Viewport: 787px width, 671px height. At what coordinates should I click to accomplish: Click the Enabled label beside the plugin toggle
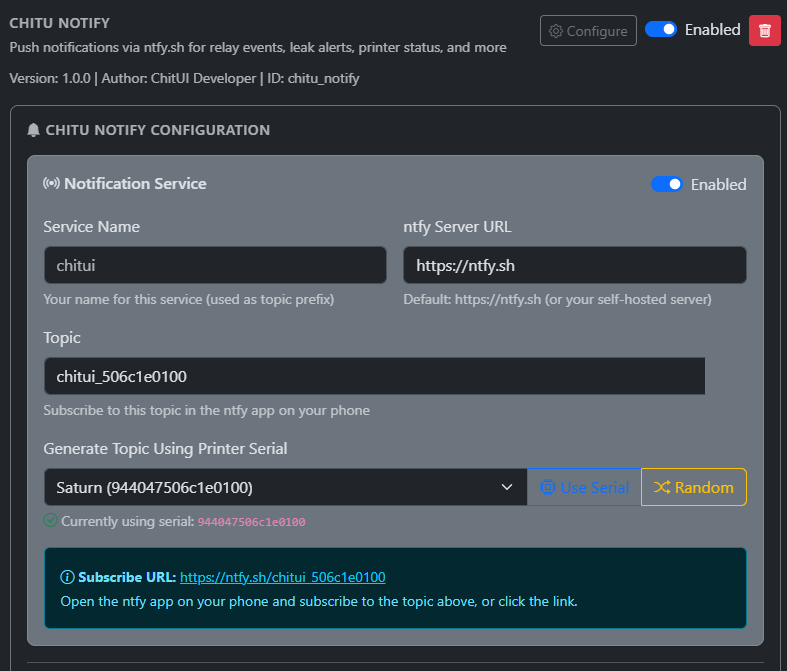pos(712,30)
